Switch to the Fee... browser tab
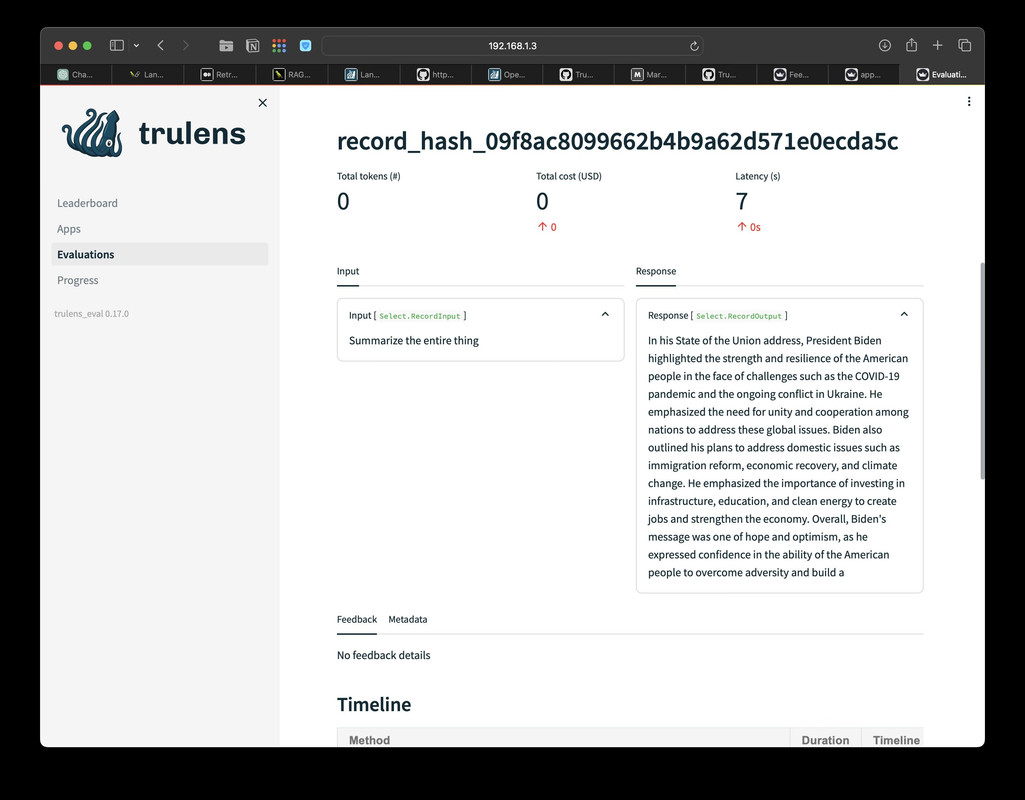The width and height of the screenshot is (1025, 800). tap(792, 75)
